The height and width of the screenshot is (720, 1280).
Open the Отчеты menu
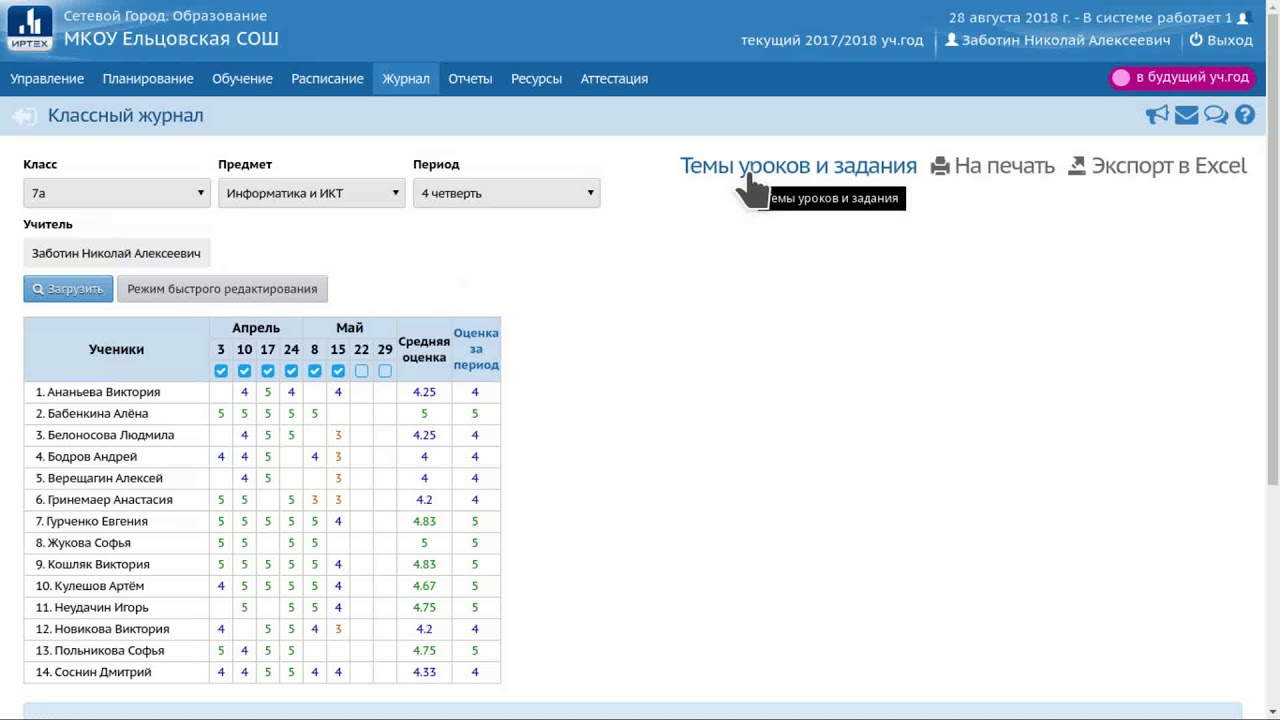pyautogui.click(x=470, y=79)
